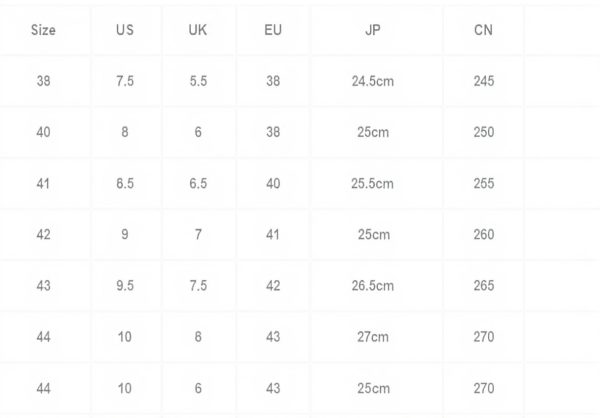
Task: Select the UK column header
Action: 198,30
